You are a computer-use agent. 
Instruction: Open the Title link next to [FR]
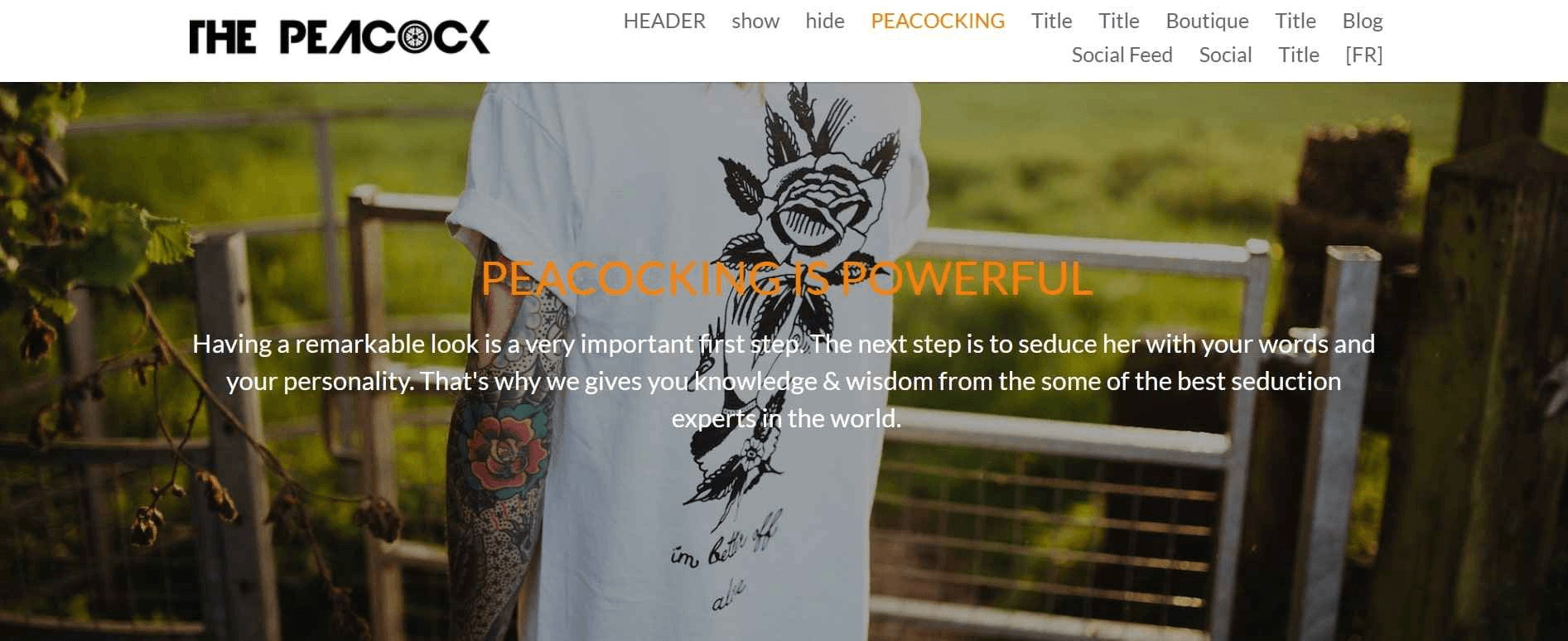pyautogui.click(x=1298, y=55)
